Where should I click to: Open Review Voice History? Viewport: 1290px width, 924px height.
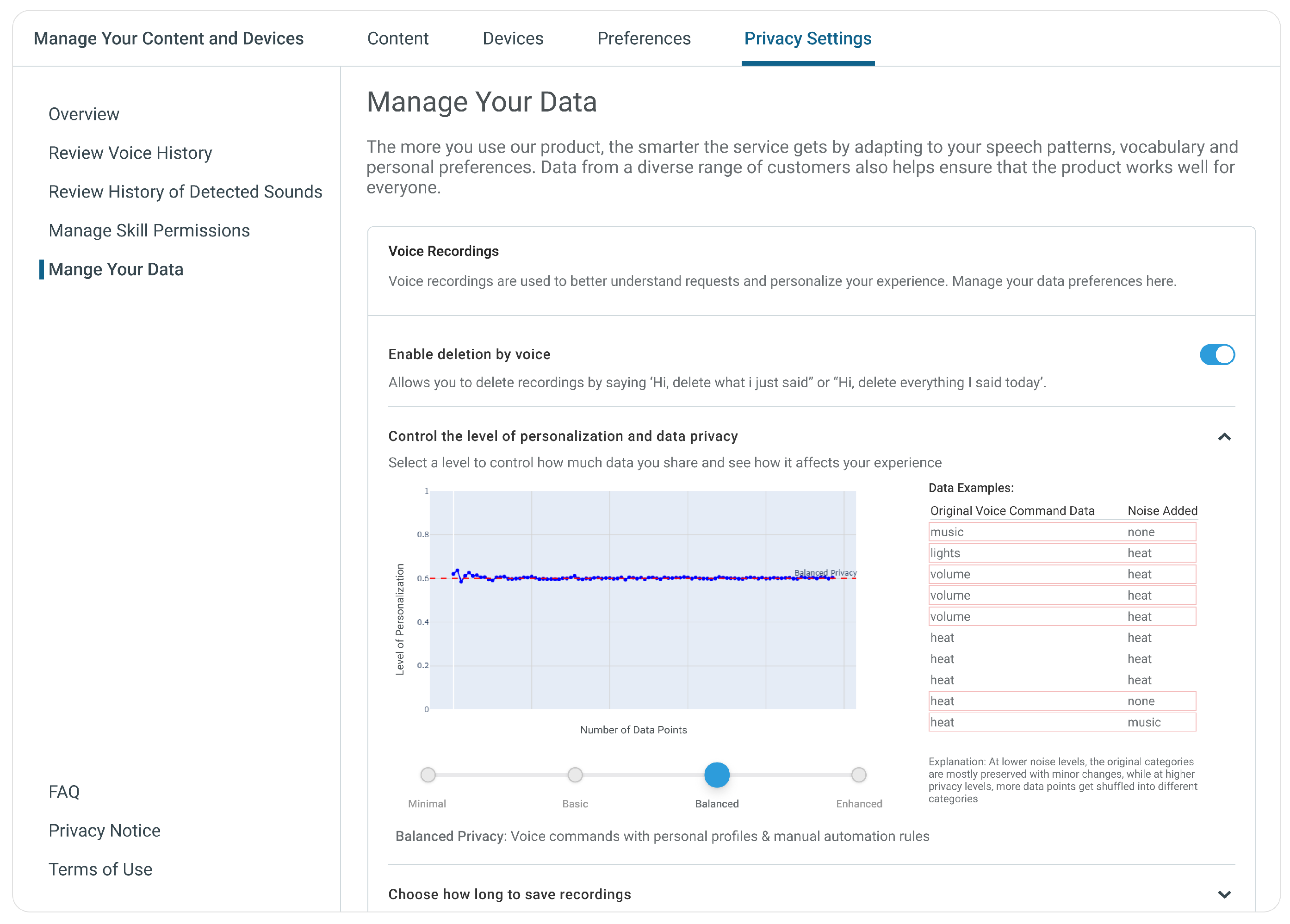coord(130,153)
